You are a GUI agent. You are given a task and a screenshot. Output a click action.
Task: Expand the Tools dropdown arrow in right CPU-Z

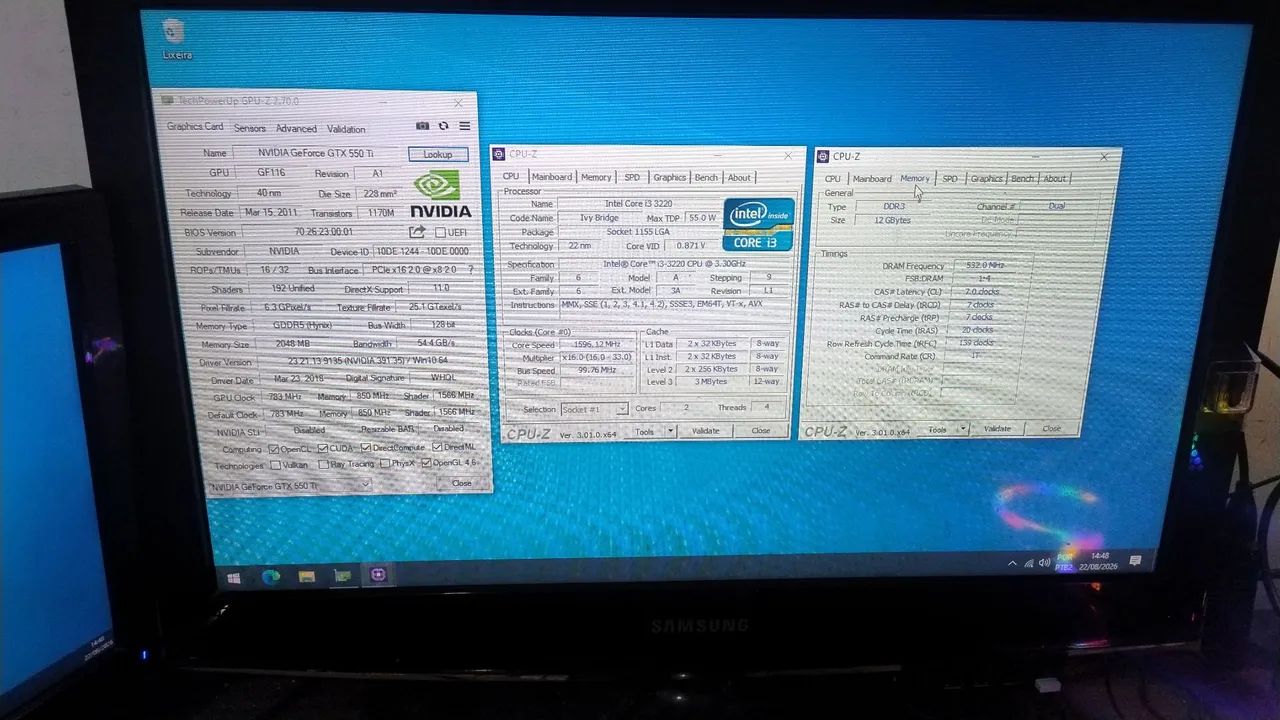tap(962, 429)
